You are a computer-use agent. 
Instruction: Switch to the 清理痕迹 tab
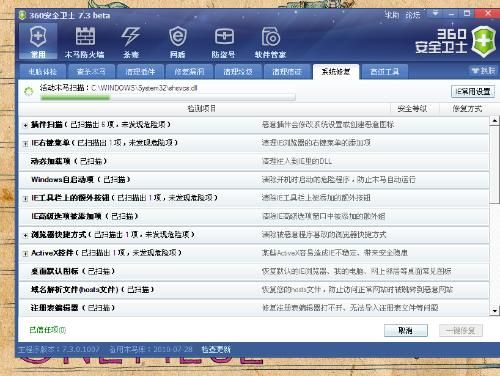287,72
